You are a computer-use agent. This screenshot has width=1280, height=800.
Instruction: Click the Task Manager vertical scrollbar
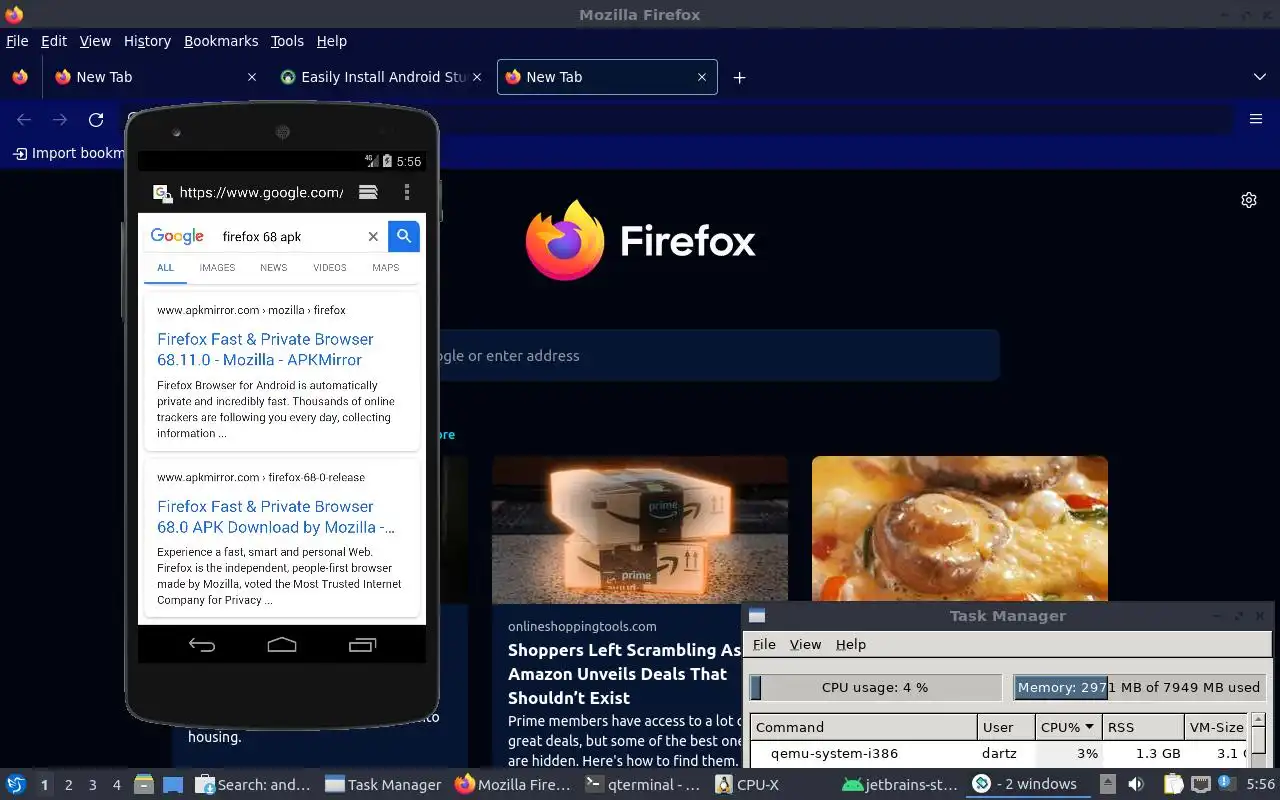1259,742
